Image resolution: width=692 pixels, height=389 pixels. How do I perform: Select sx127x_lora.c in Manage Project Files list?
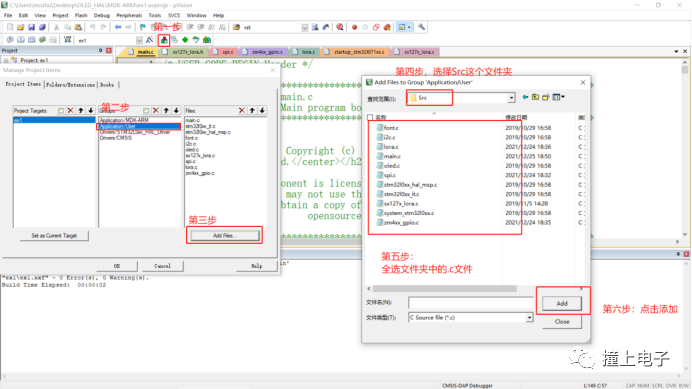[x=200, y=155]
